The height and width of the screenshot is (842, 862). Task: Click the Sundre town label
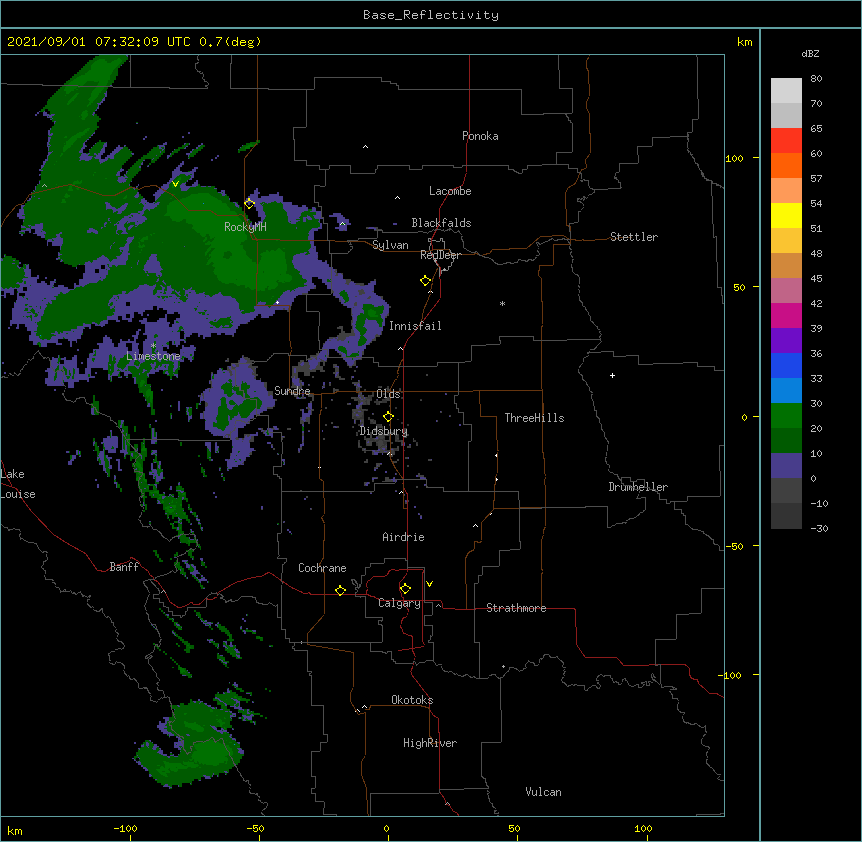[x=292, y=391]
